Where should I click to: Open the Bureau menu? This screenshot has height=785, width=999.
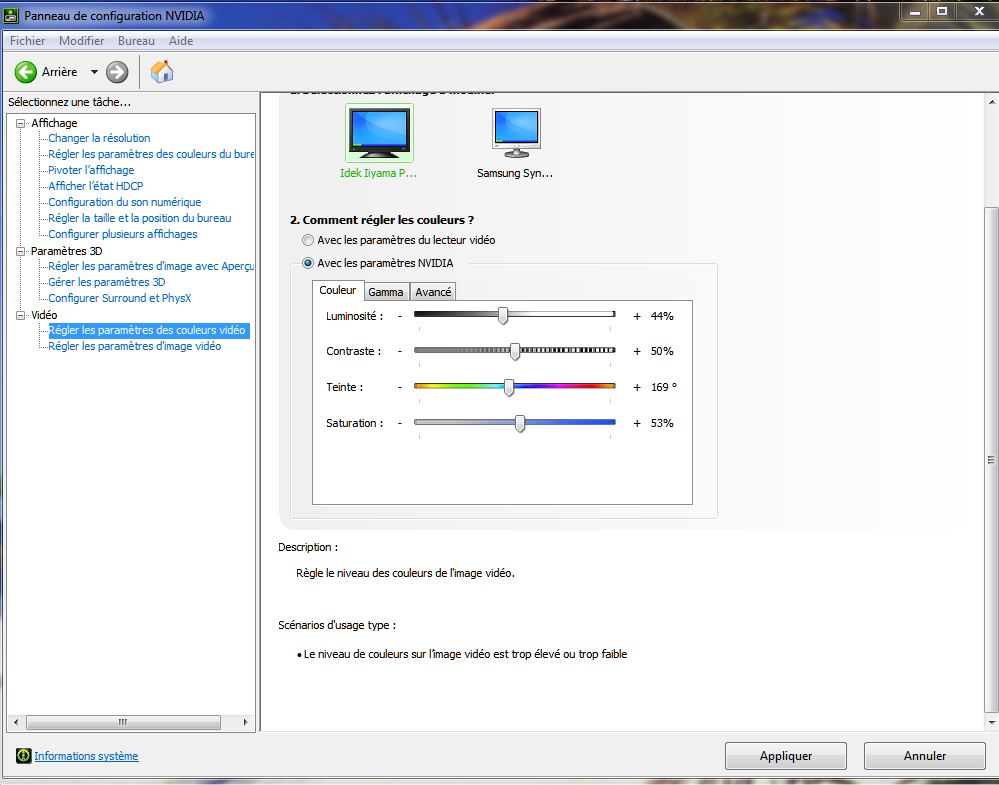point(136,41)
